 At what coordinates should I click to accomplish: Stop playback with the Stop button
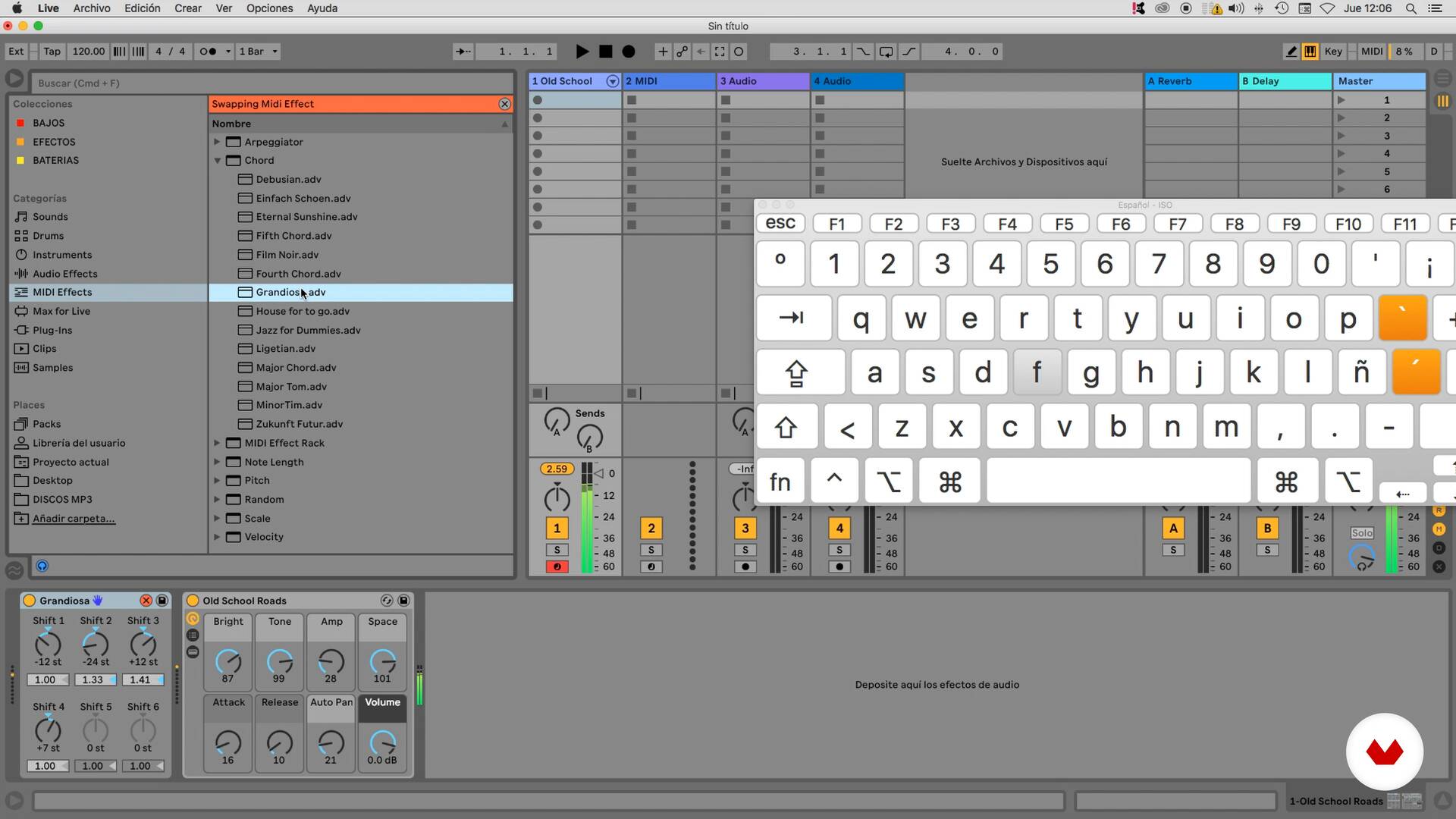tap(605, 52)
